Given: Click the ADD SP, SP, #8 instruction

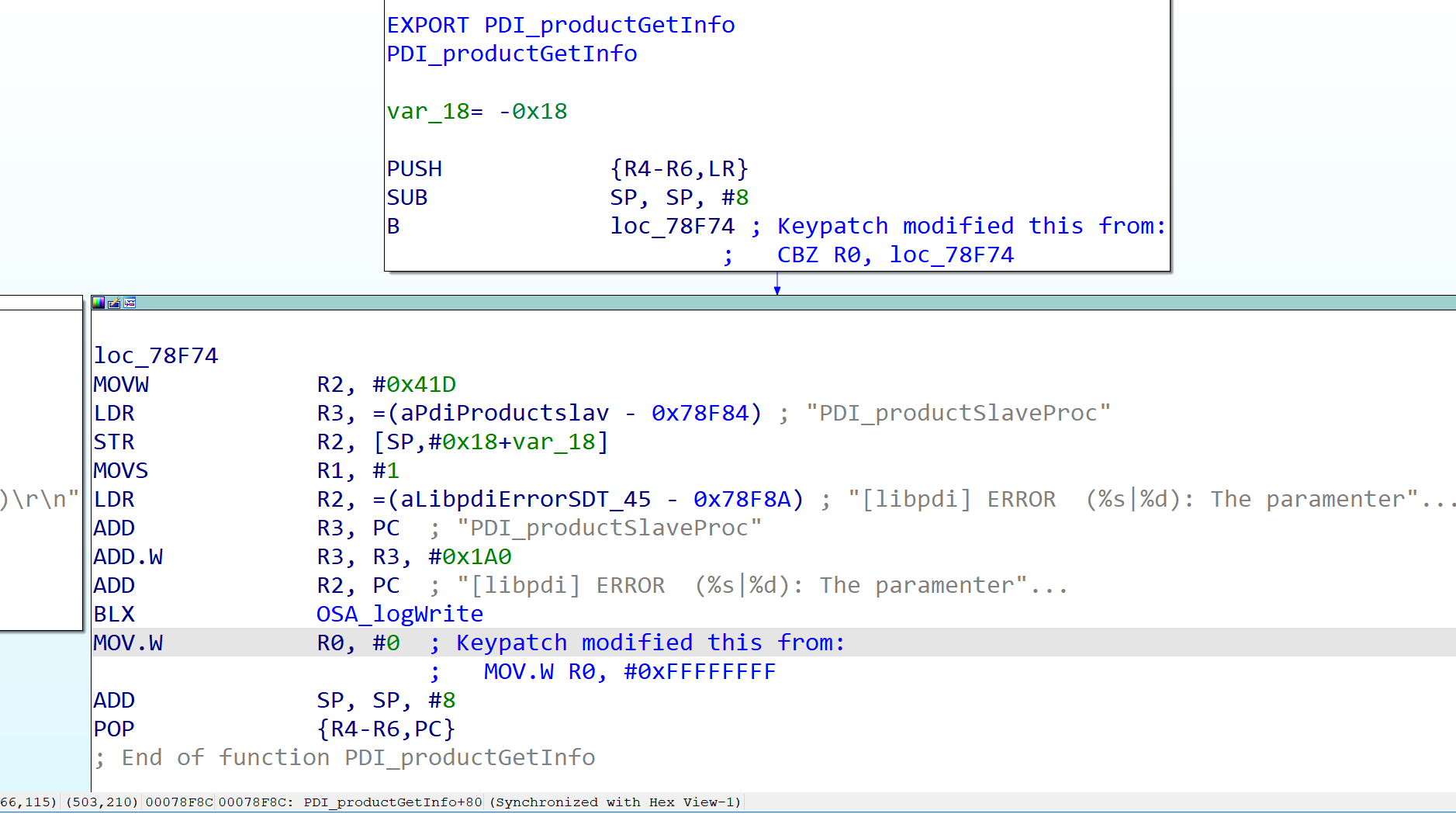Looking at the screenshot, I should click(275, 700).
